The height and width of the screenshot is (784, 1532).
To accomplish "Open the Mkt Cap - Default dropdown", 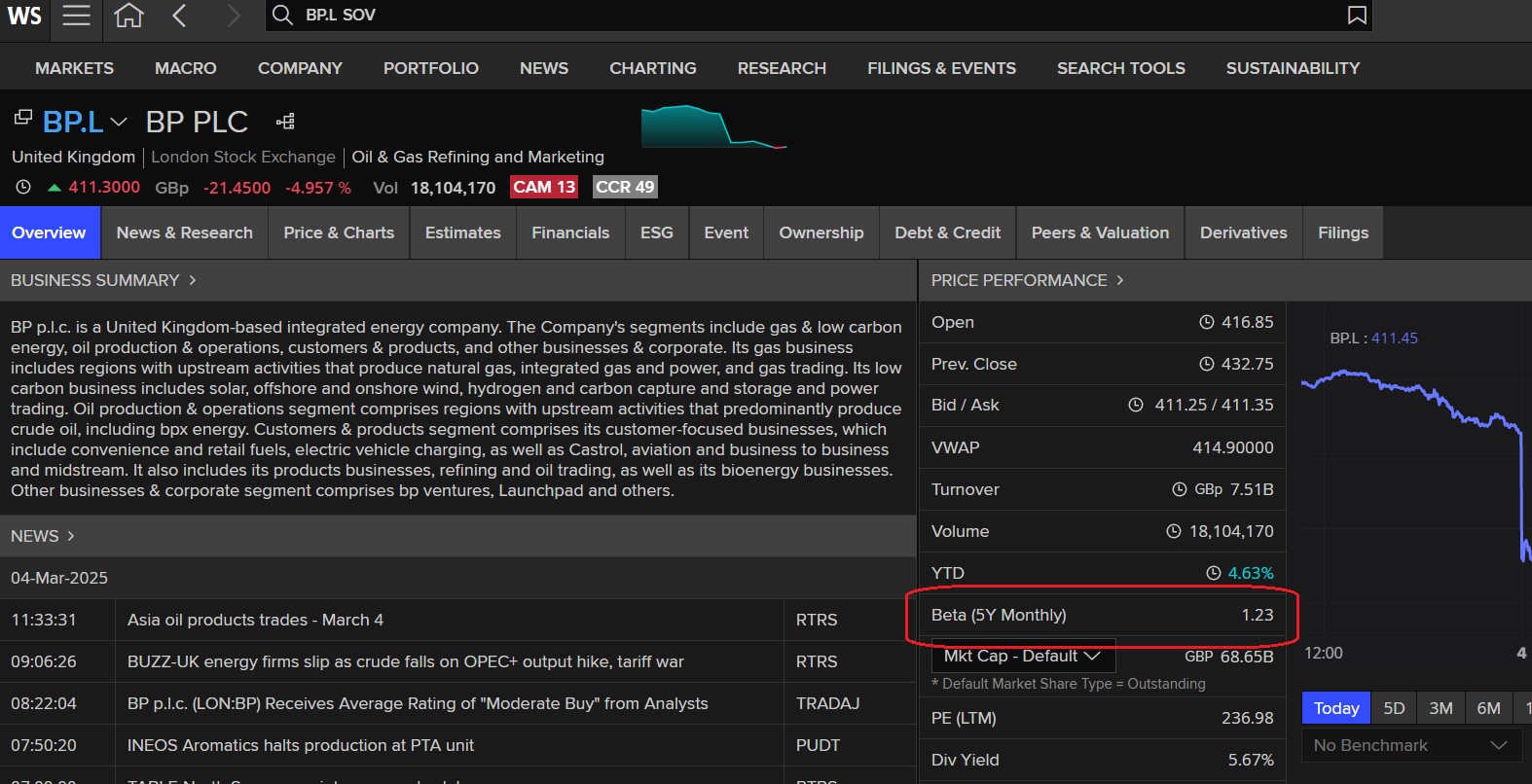I will 1022,656.
